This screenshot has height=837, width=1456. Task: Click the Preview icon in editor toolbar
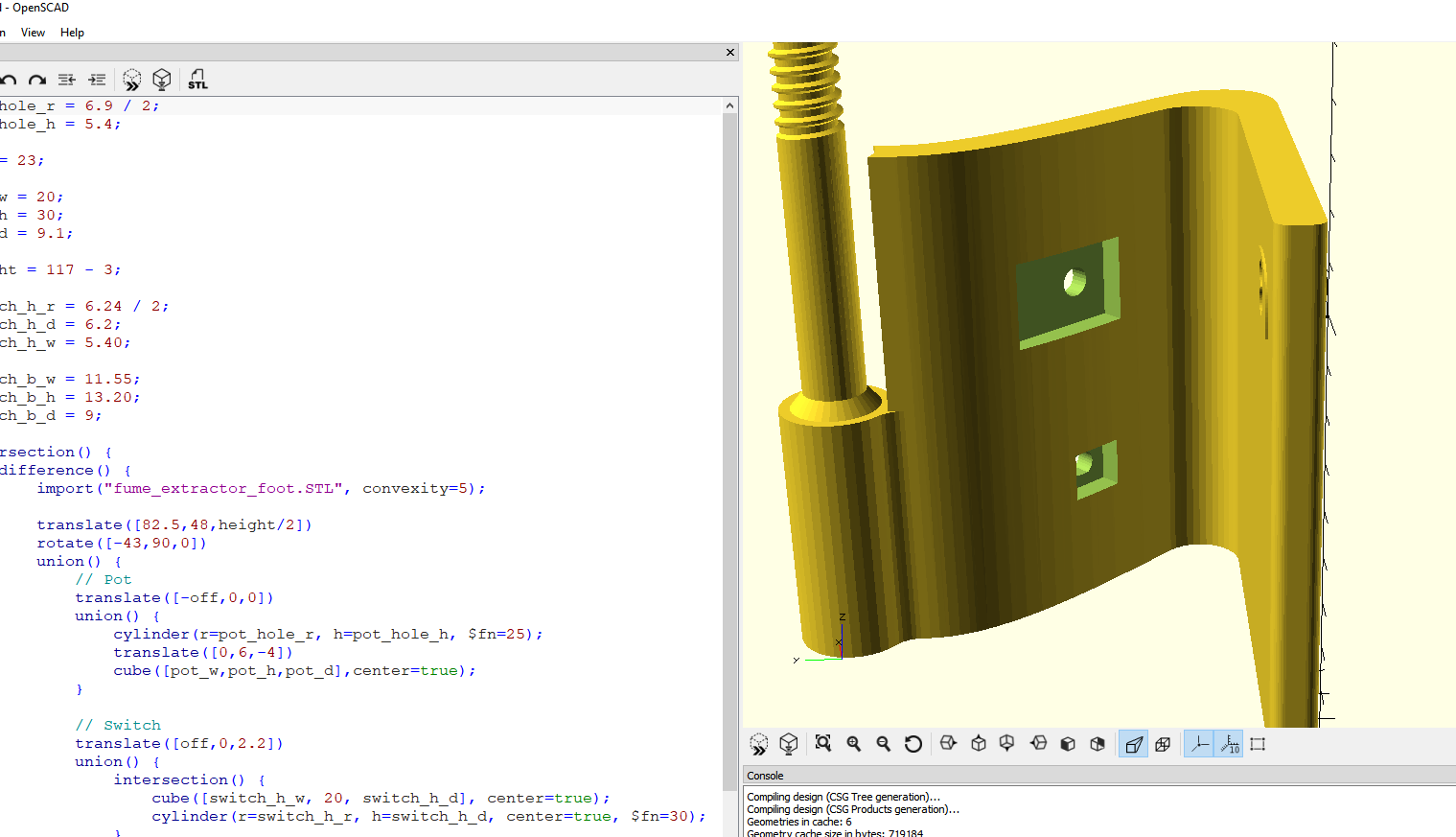coord(132,80)
